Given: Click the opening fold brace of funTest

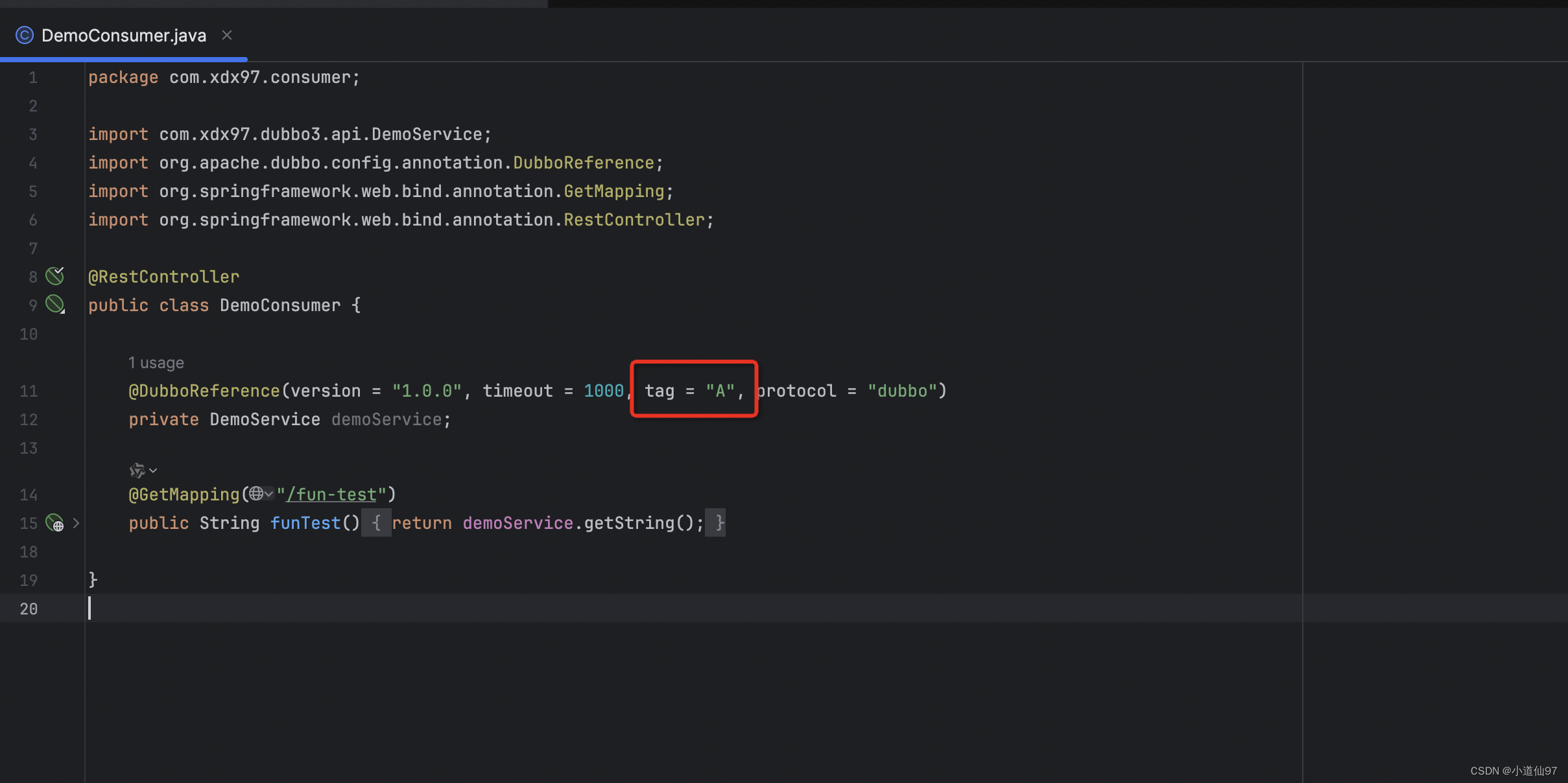Looking at the screenshot, I should [x=376, y=523].
